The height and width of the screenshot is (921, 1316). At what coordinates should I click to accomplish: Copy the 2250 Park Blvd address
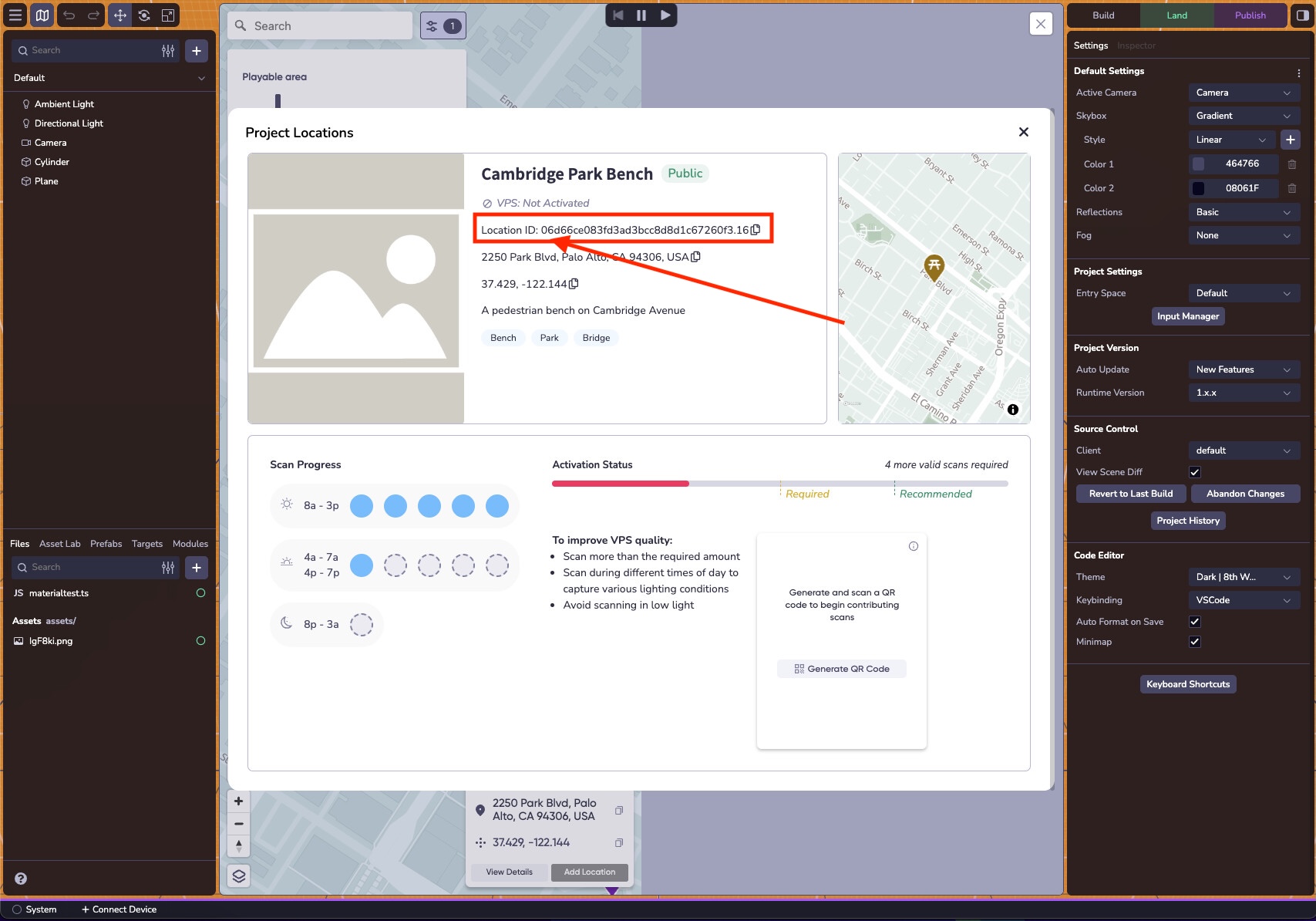[695, 257]
